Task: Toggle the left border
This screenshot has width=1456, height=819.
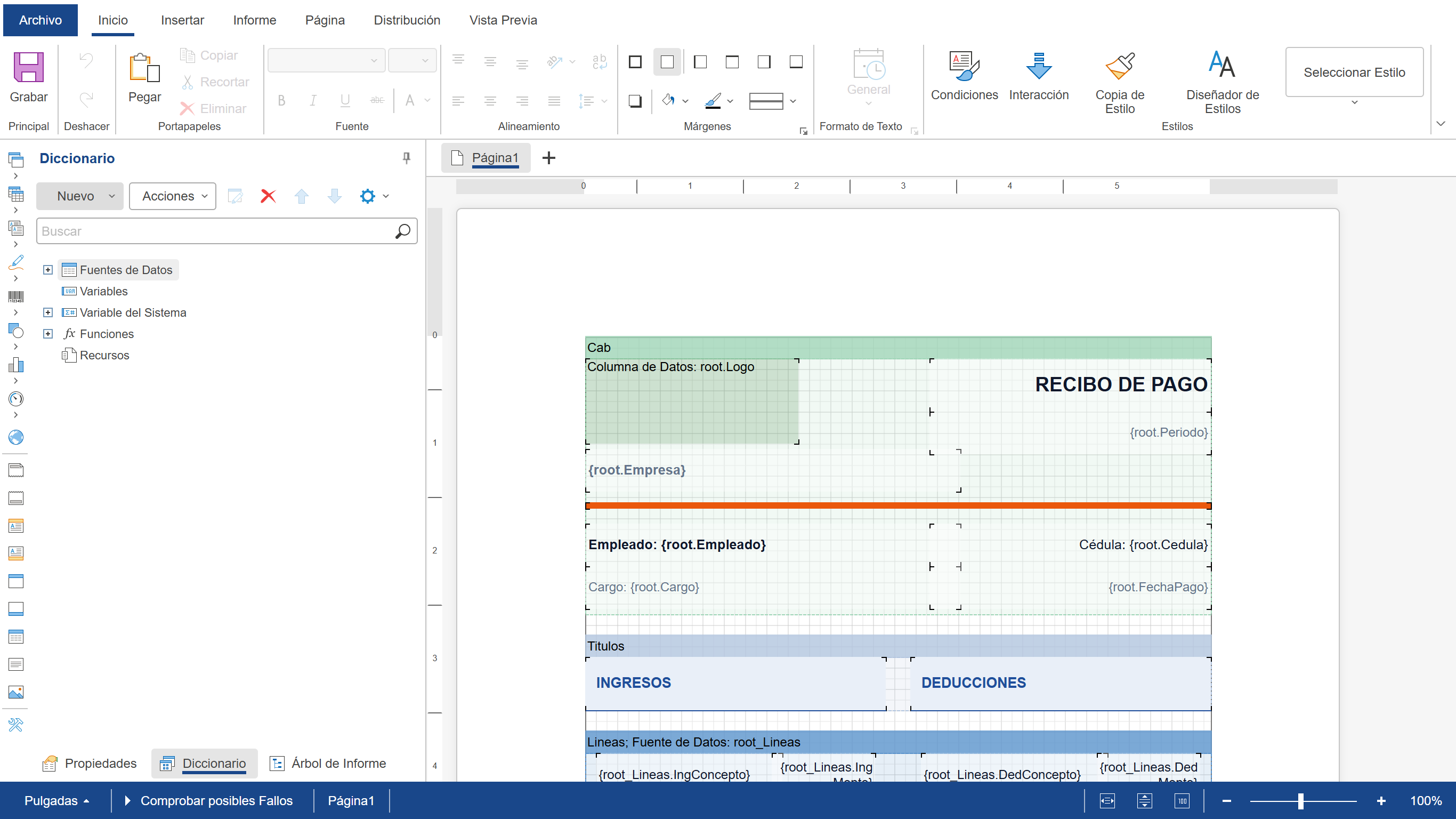Action: (x=700, y=62)
